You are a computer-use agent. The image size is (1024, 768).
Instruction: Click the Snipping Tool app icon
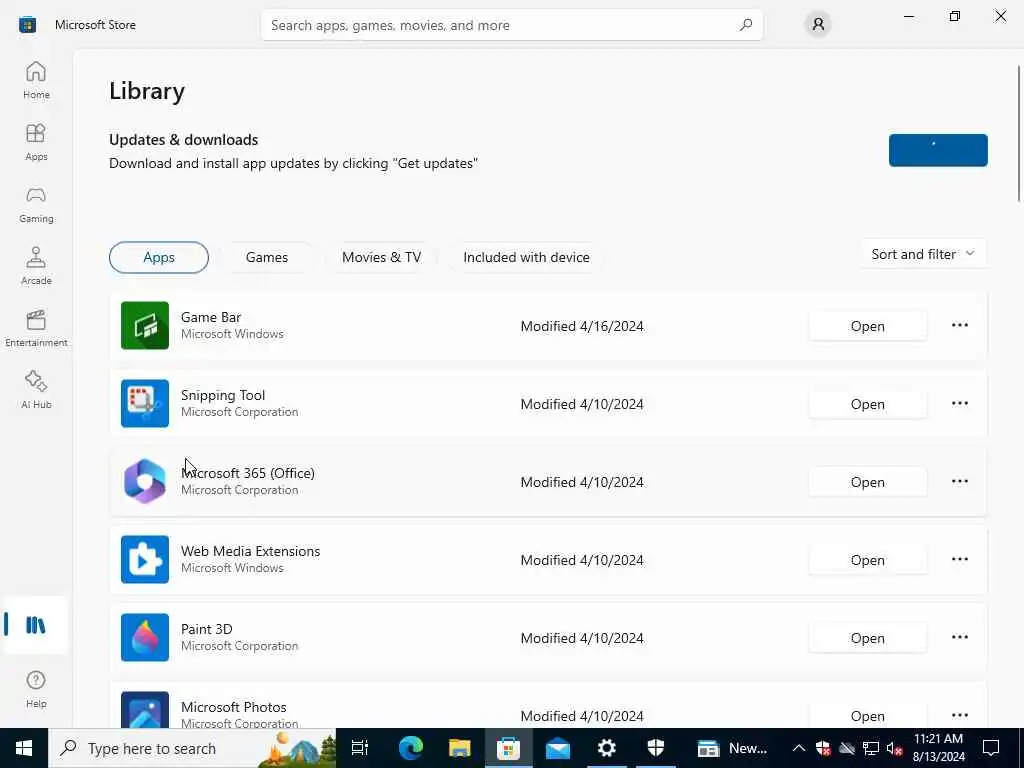tap(145, 404)
